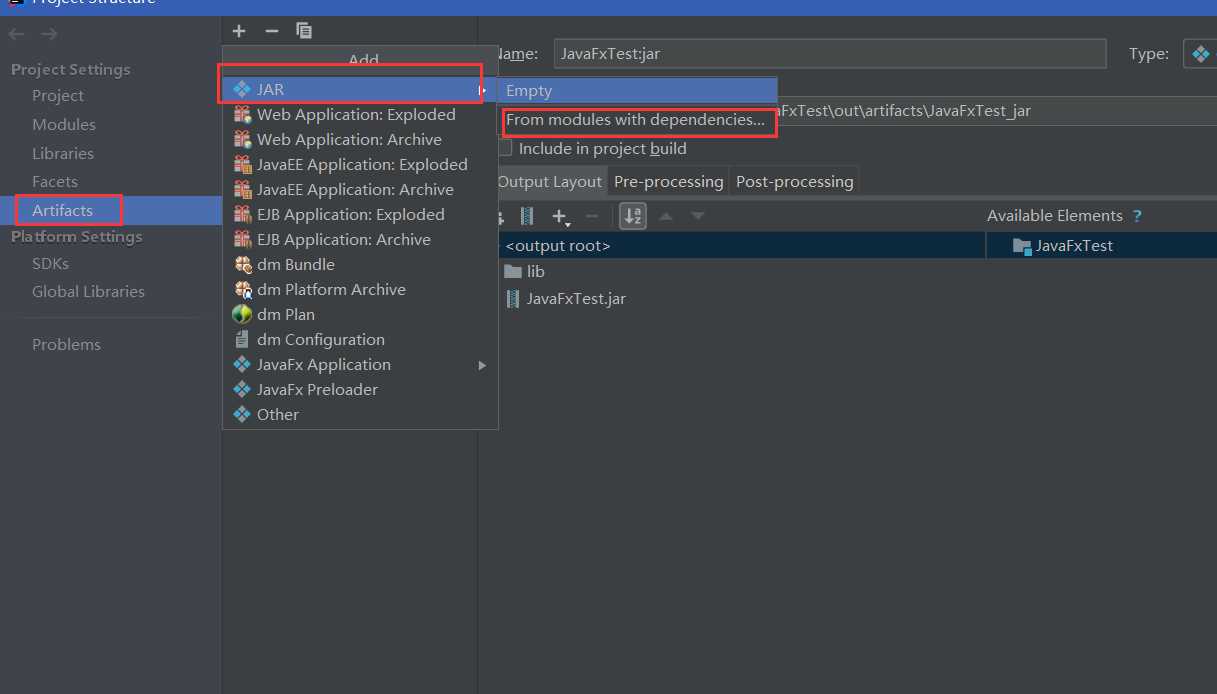The image size is (1217, 694).
Task: Expand JavaFx Application submenu arrow
Action: pos(482,365)
